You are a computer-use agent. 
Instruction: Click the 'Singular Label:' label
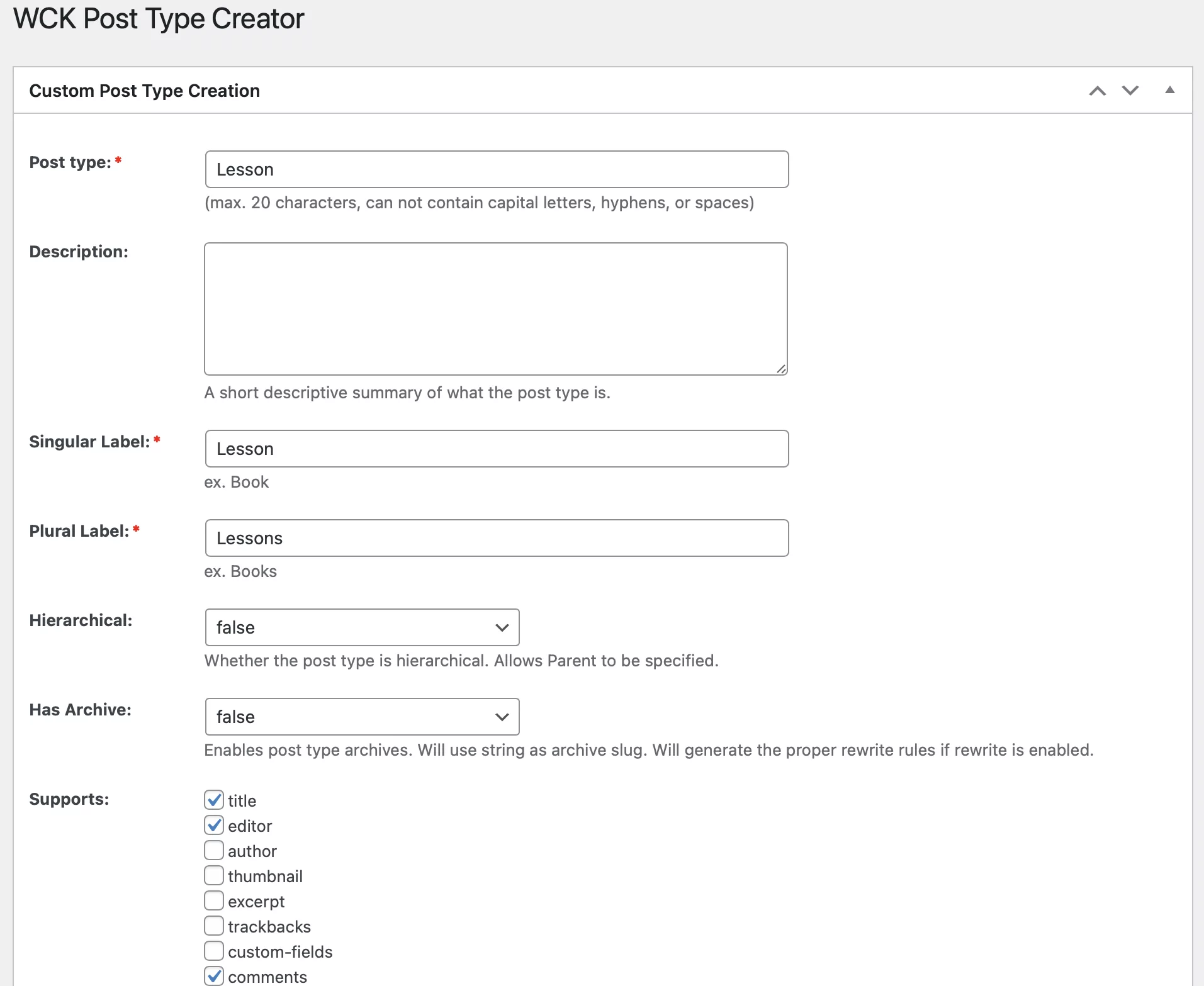click(x=89, y=442)
